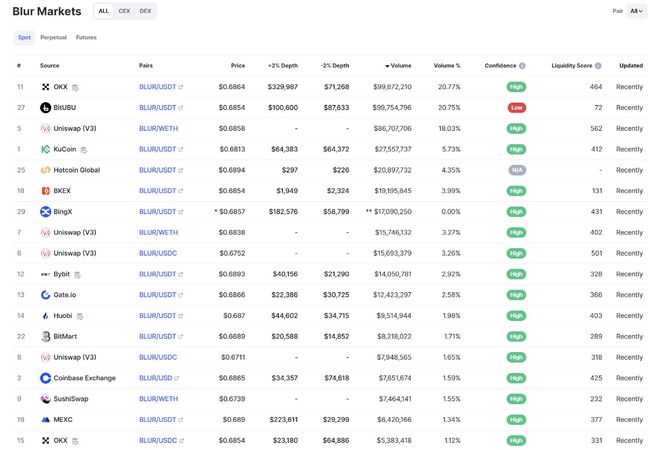The image size is (660, 450).
Task: Click the Confidence column info icon
Action: tap(522, 66)
